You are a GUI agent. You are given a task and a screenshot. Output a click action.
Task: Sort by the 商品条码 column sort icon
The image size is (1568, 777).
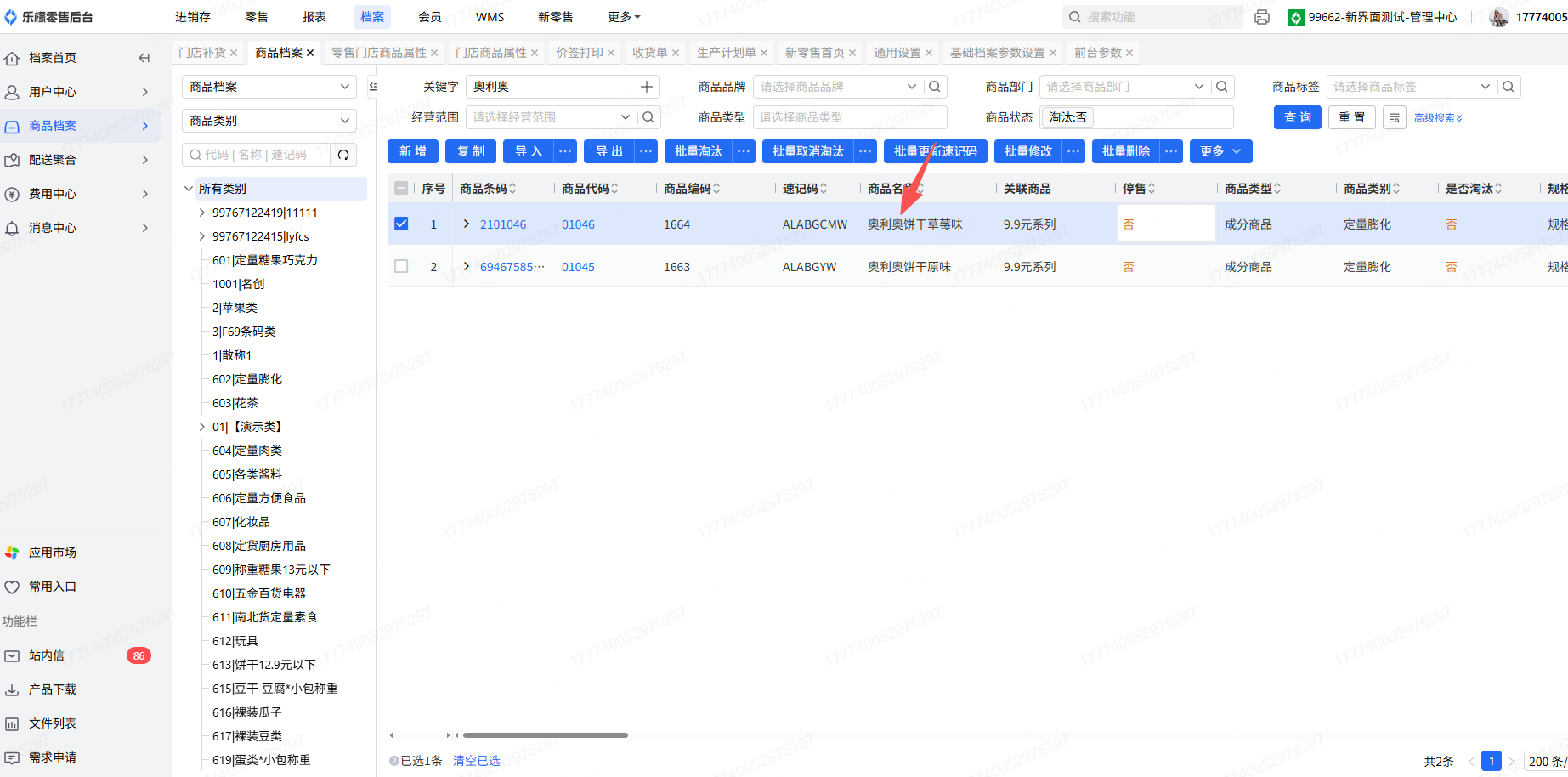tap(512, 189)
